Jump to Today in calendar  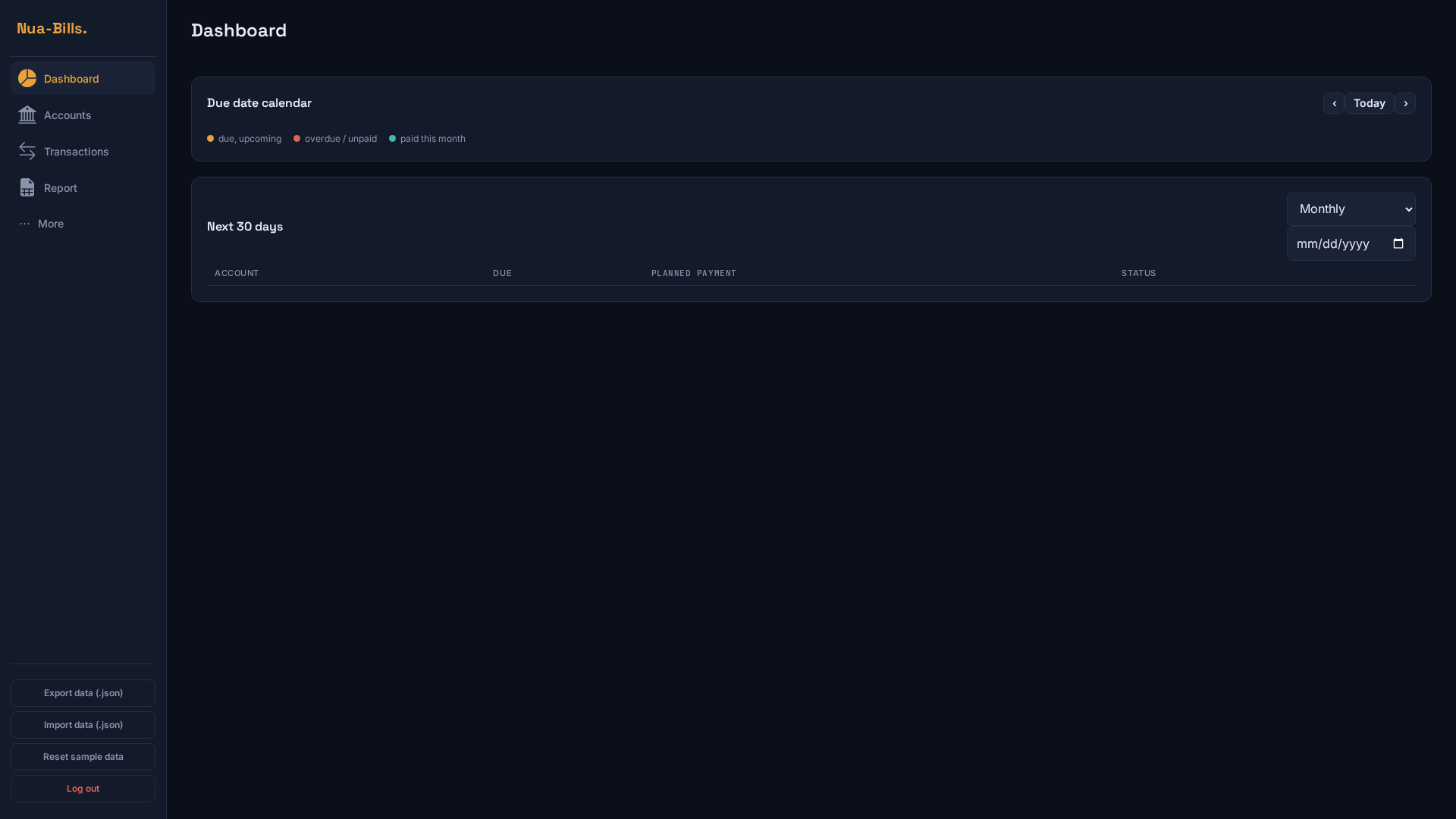point(1370,103)
